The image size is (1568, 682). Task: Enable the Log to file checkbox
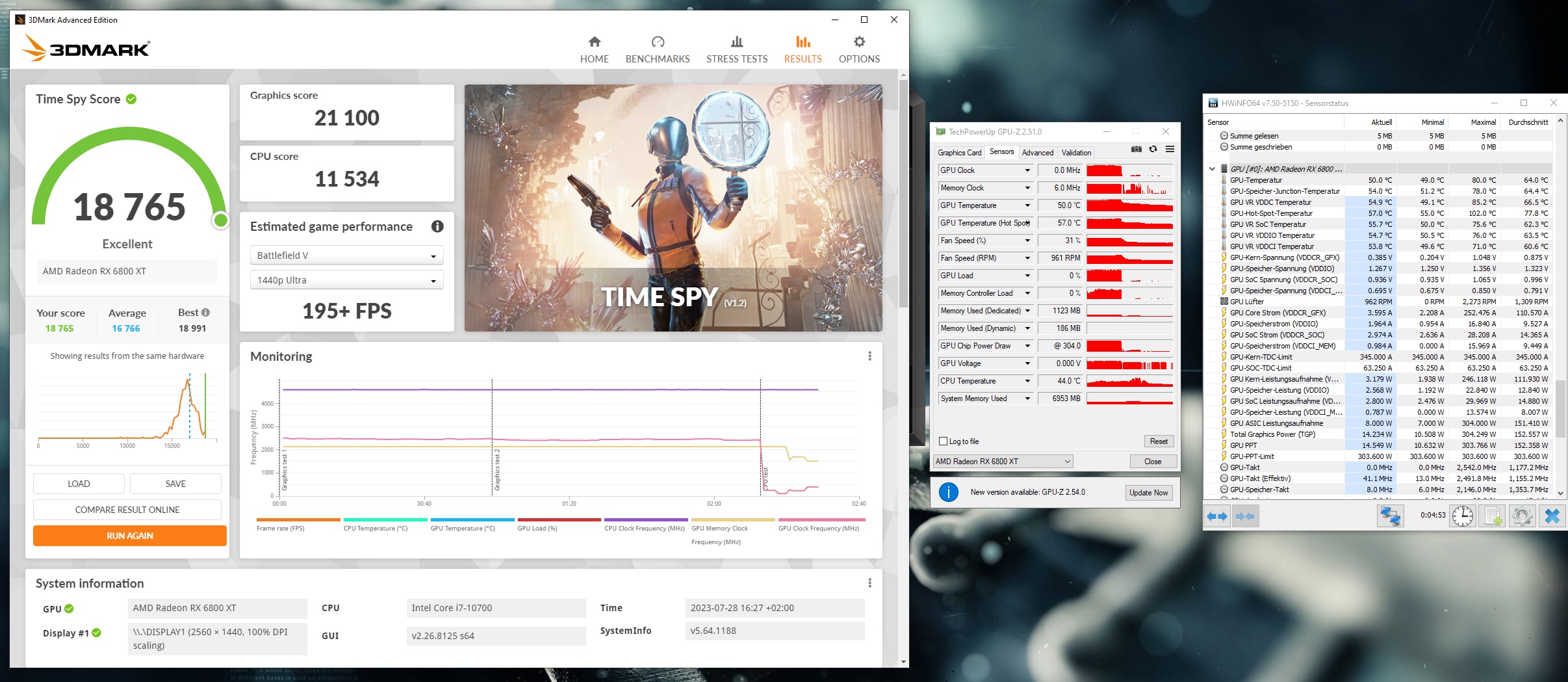[944, 441]
